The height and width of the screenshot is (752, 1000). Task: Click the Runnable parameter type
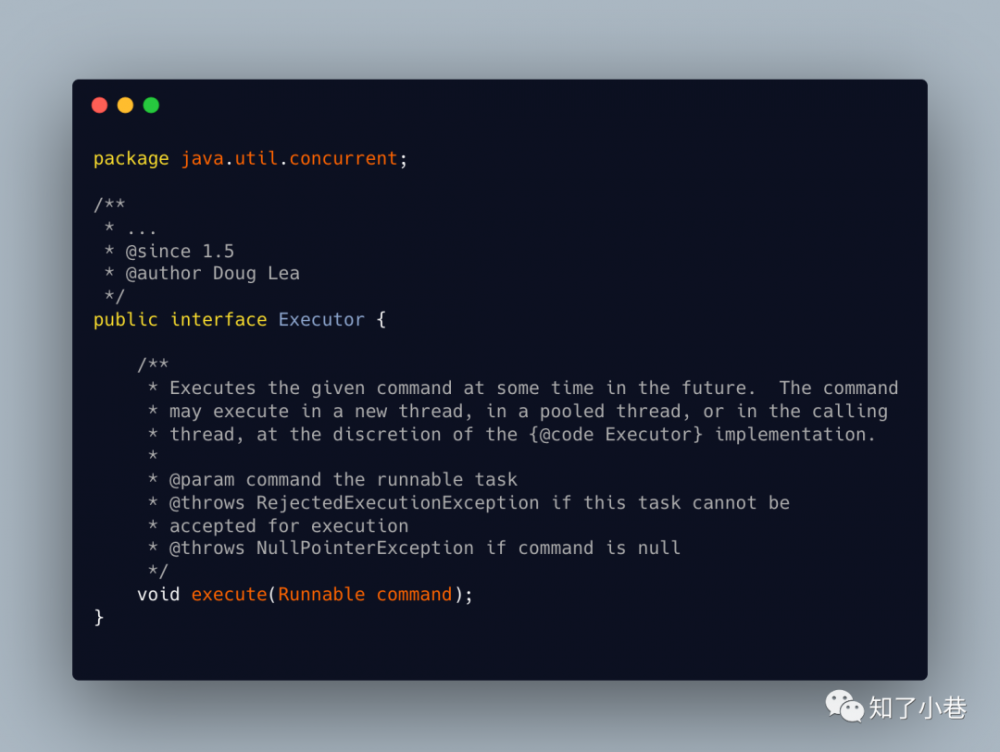321,594
